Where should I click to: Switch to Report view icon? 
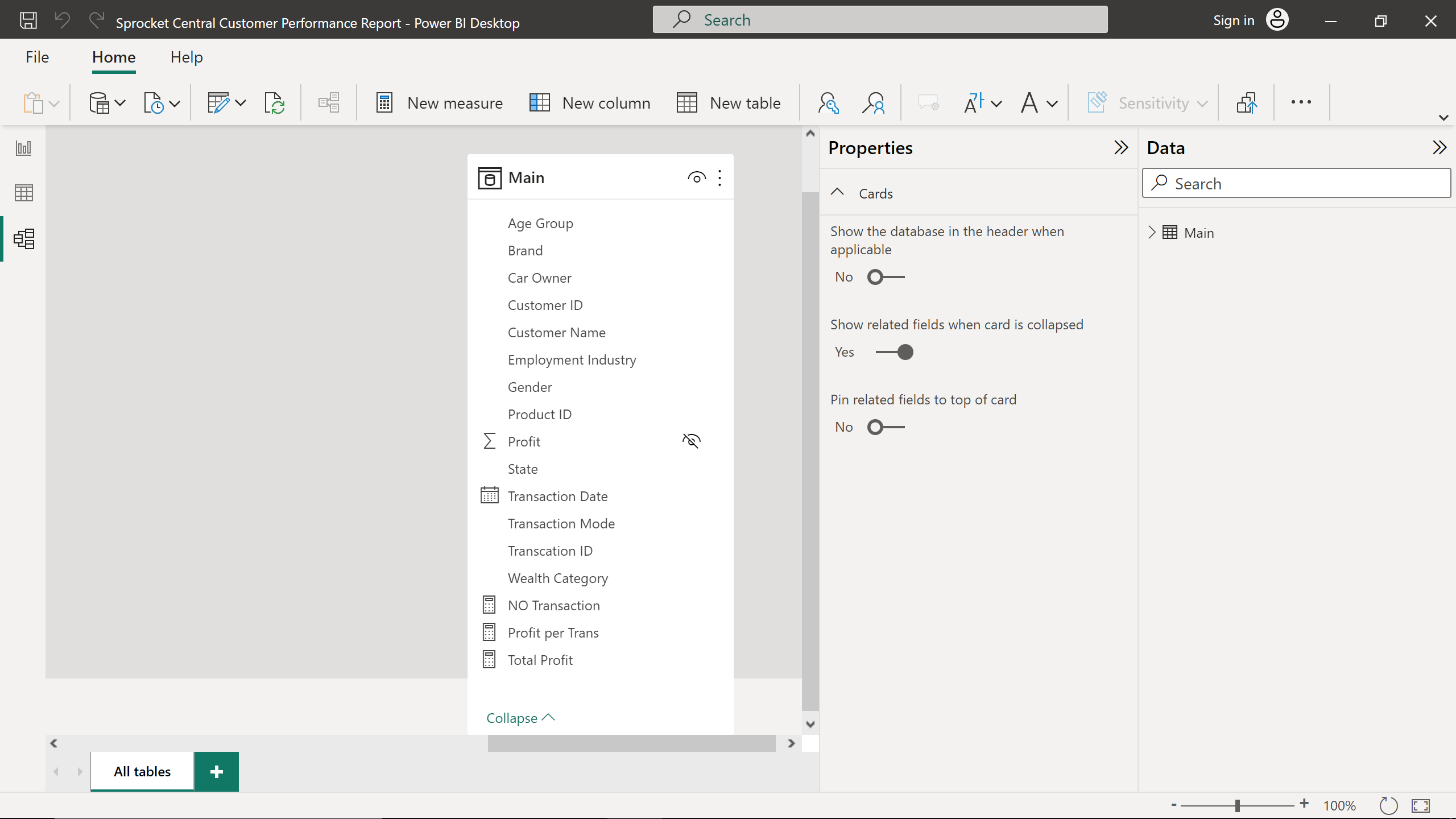point(23,148)
